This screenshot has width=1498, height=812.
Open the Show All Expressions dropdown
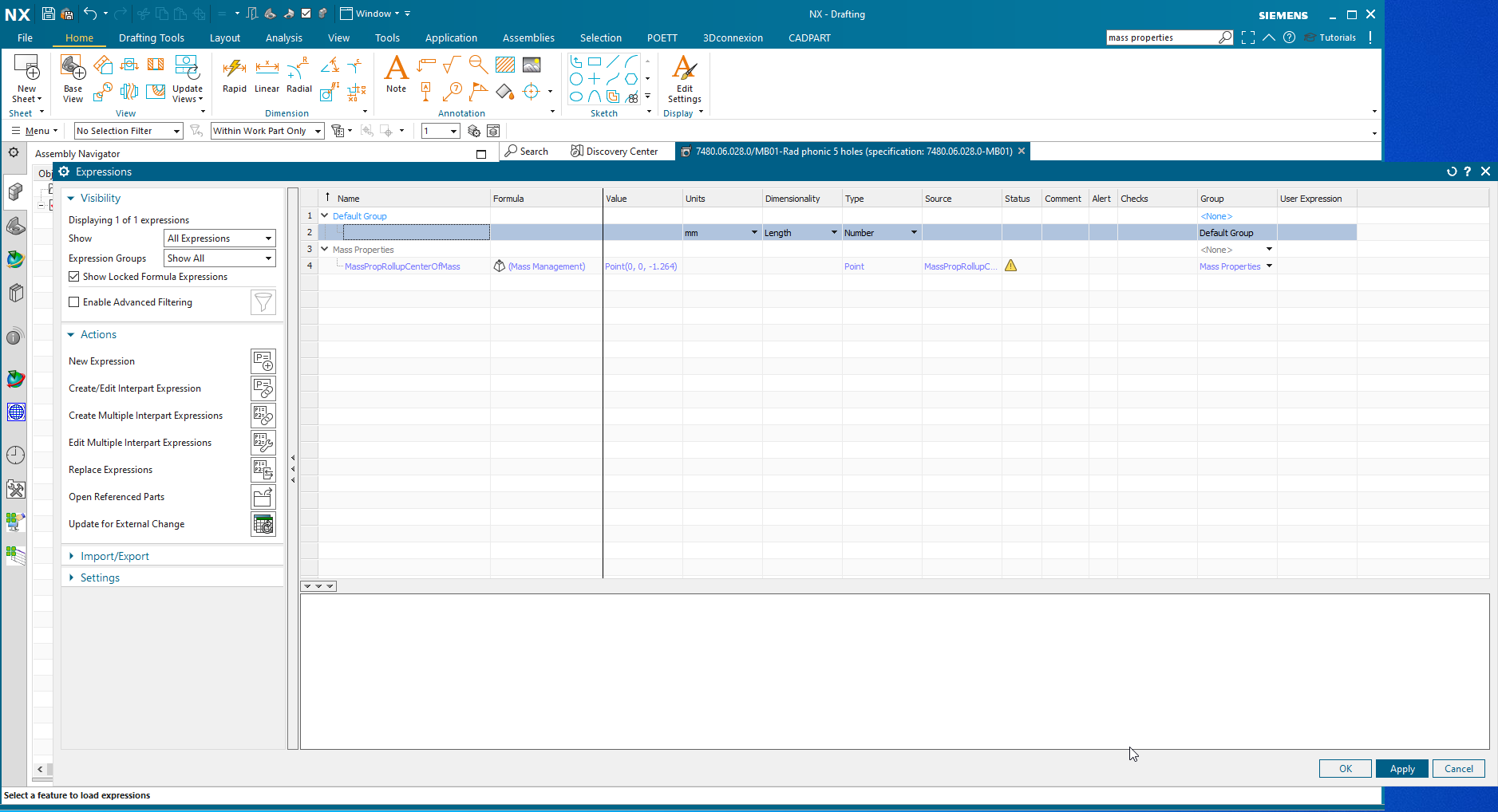(220, 238)
